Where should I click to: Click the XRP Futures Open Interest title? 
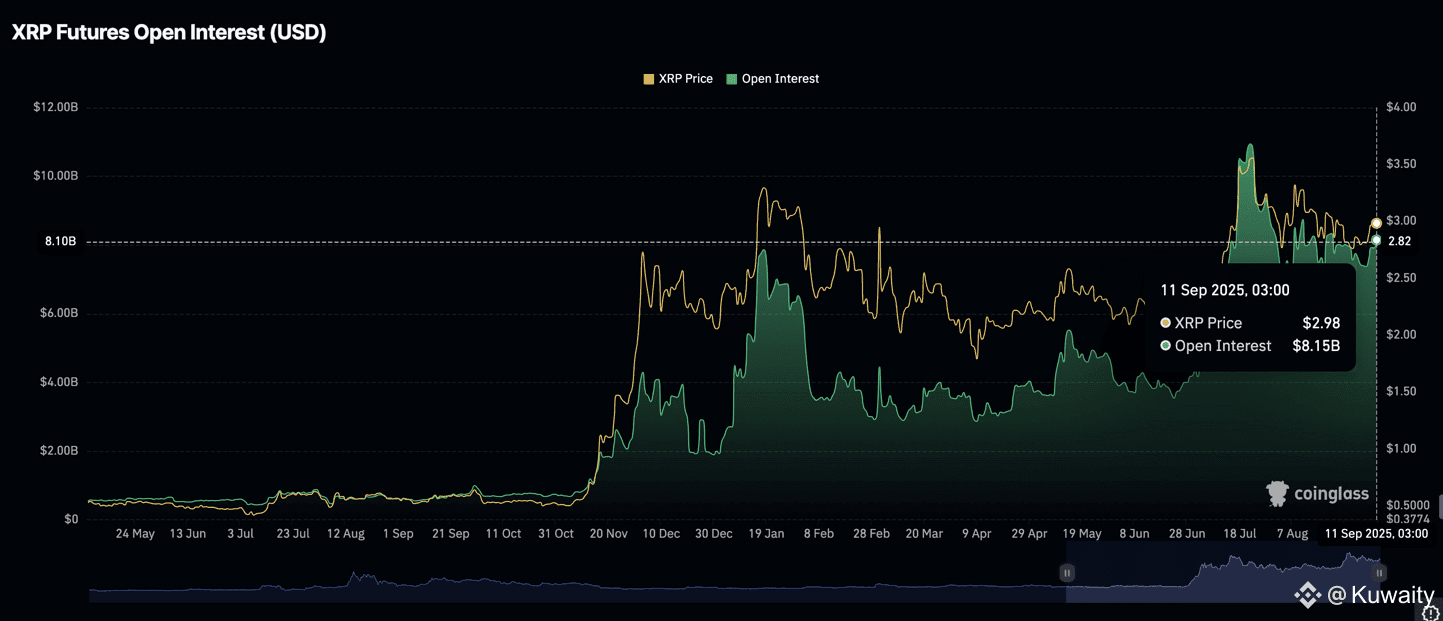(x=169, y=32)
